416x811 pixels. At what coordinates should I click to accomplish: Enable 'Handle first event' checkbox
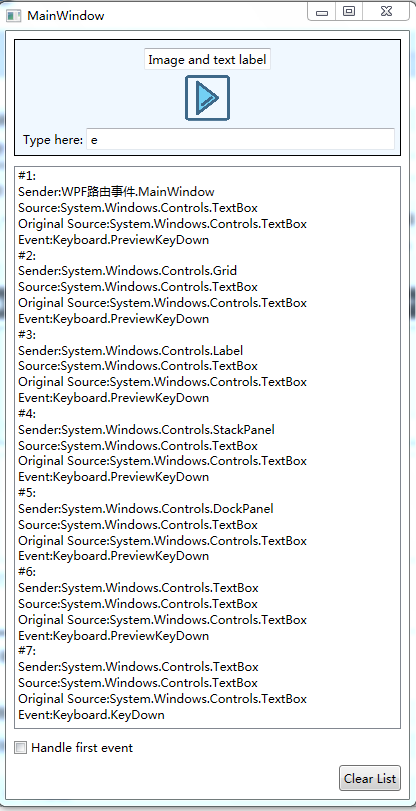point(20,747)
